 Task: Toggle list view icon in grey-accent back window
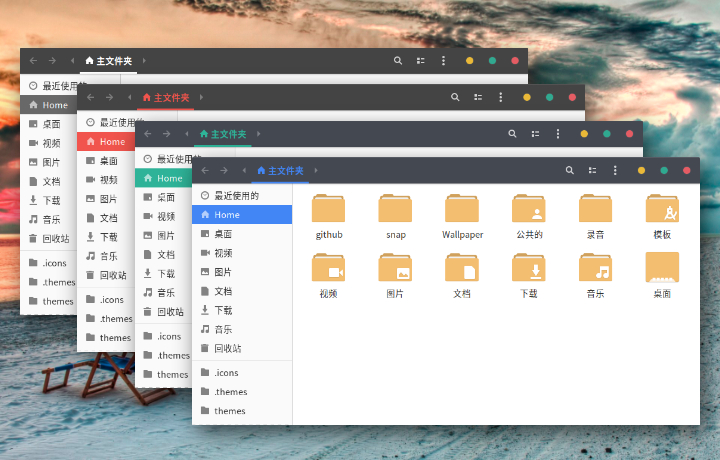(x=421, y=61)
